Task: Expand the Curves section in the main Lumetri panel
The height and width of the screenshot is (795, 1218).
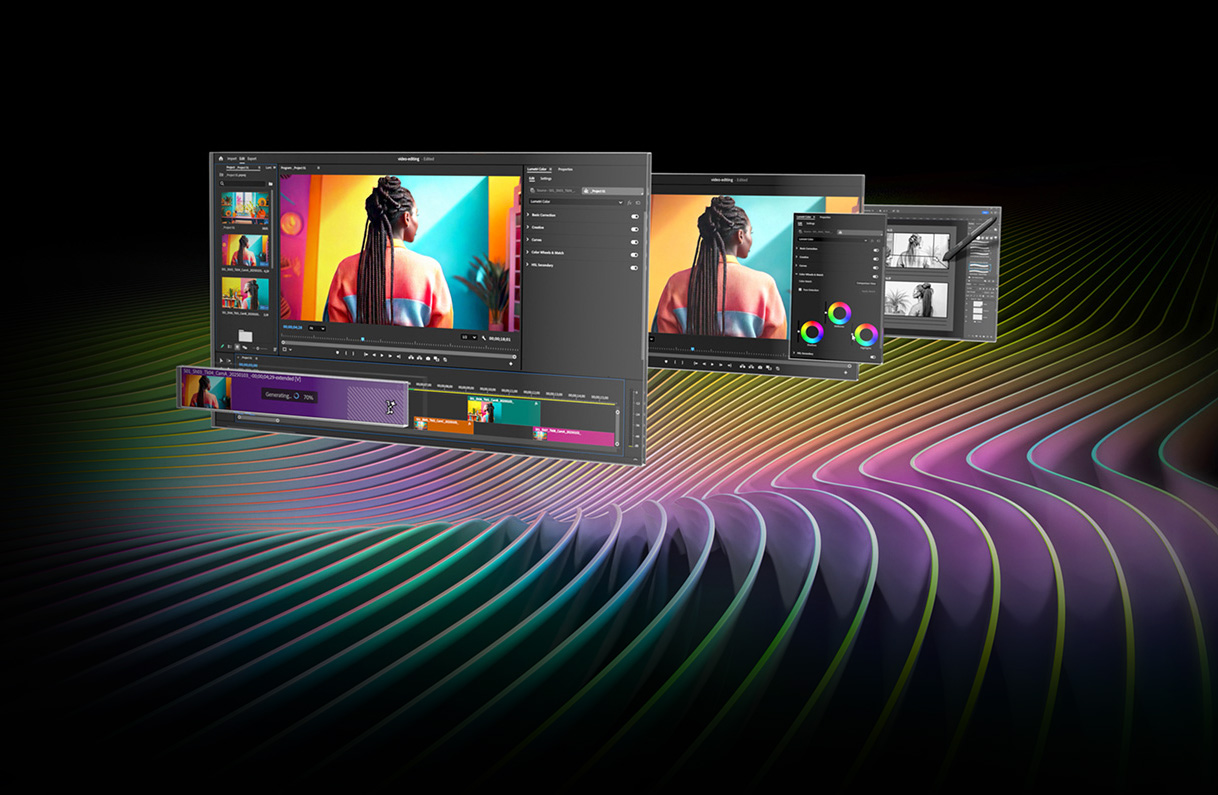Action: point(529,240)
